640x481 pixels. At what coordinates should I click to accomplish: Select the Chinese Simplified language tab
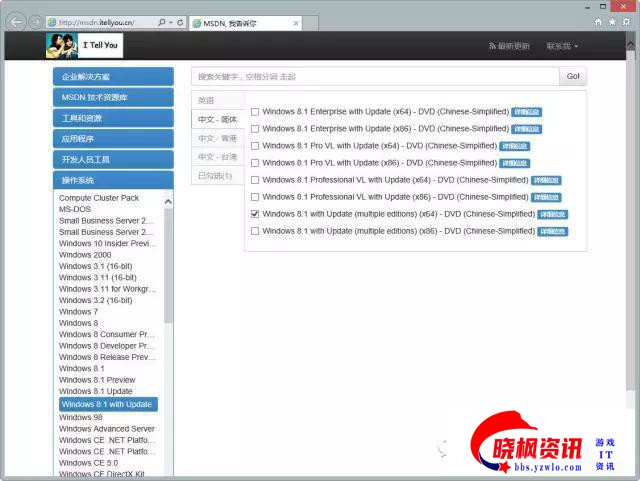[218, 119]
